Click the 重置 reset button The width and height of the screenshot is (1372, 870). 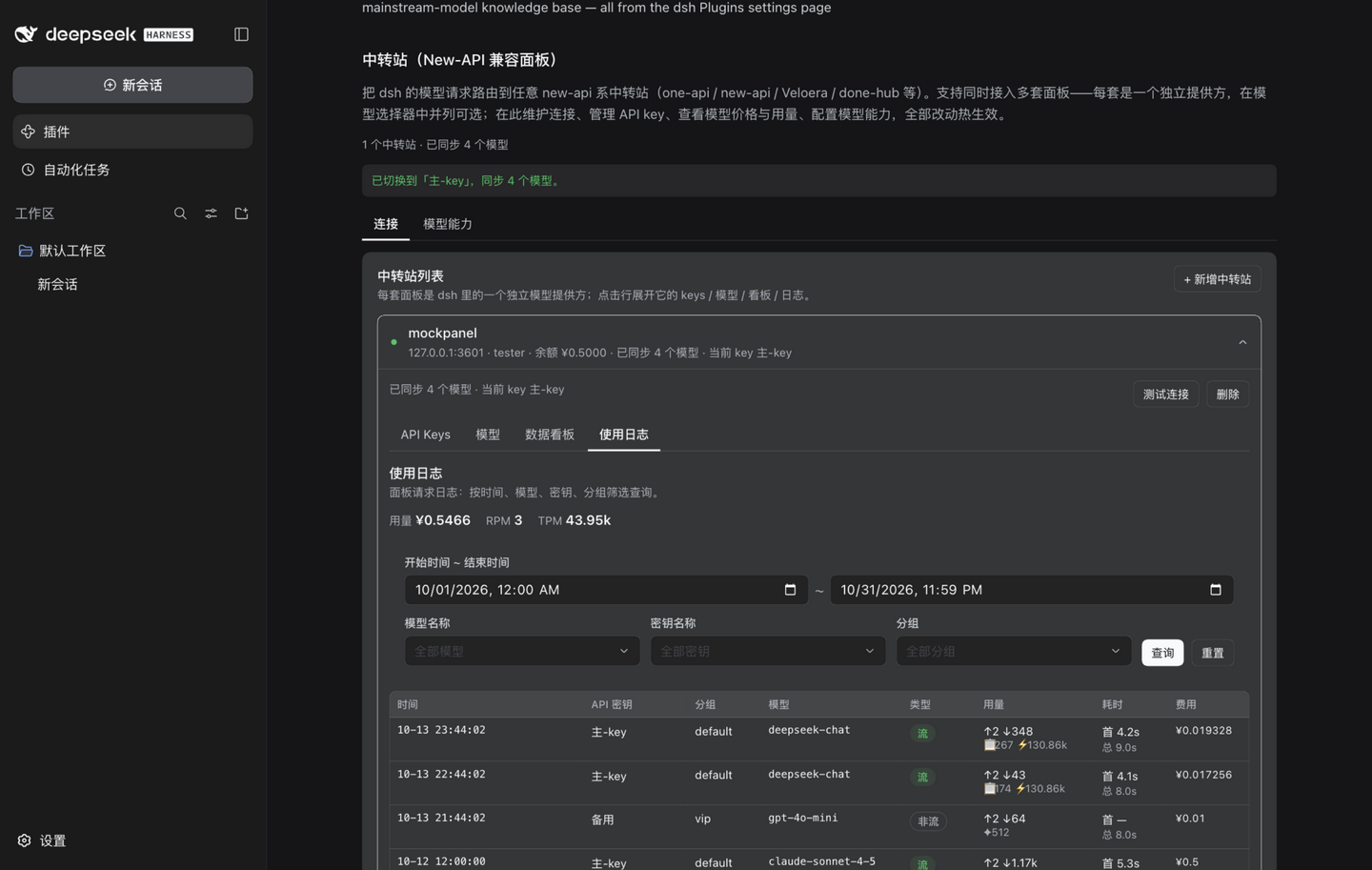pyautogui.click(x=1212, y=653)
